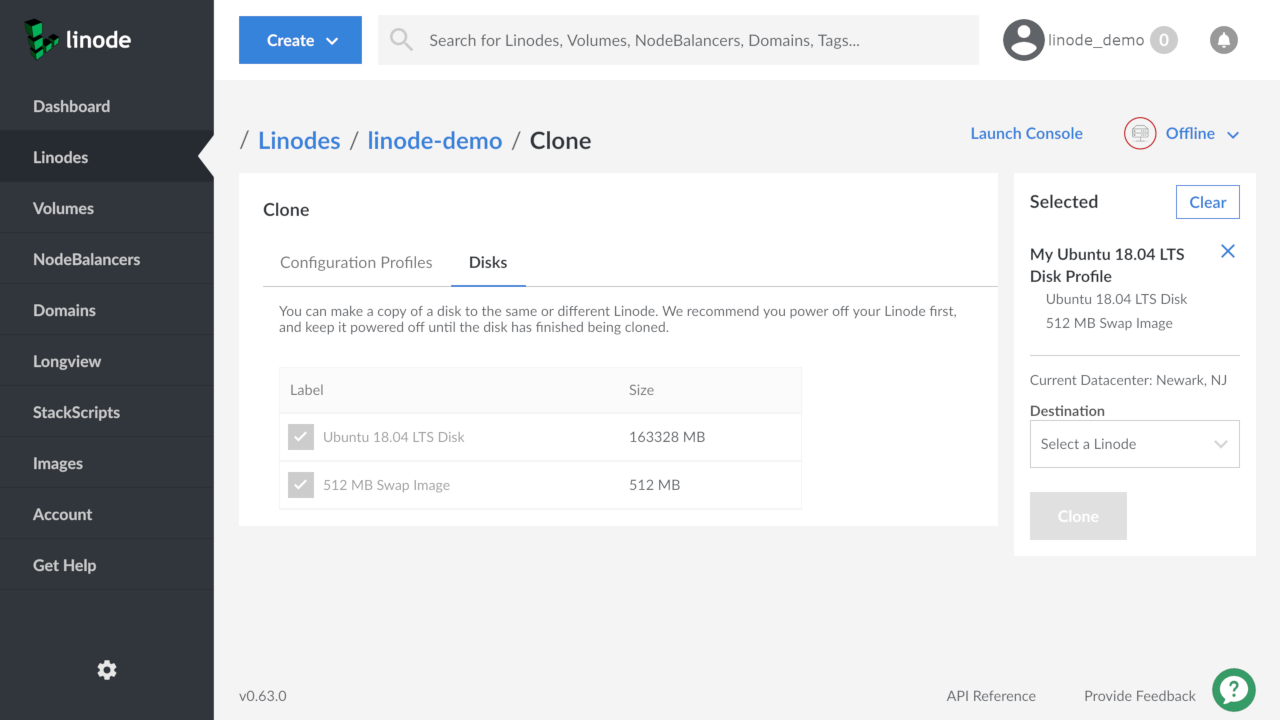The image size is (1280, 720).
Task: Open the Launch Console link
Action: pos(1026,134)
